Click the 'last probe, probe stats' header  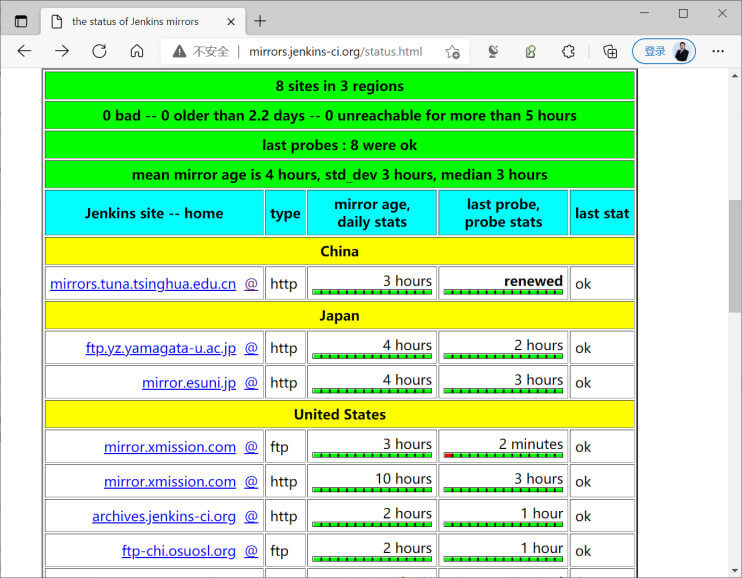(x=503, y=213)
